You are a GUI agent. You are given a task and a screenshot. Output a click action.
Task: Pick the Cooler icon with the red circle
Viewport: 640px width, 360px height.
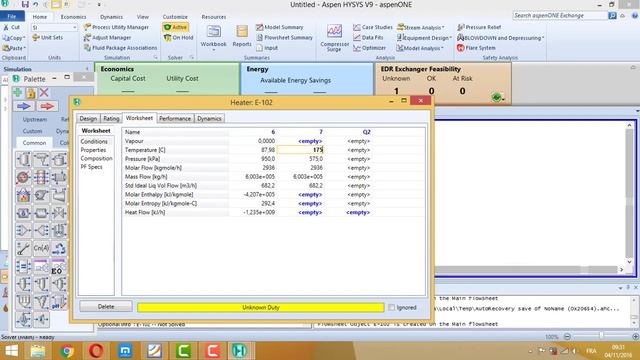(x=23, y=177)
